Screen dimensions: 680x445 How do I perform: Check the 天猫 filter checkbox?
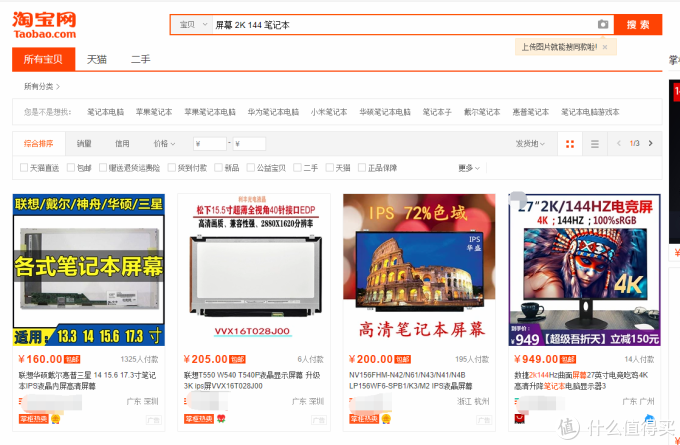(330, 167)
